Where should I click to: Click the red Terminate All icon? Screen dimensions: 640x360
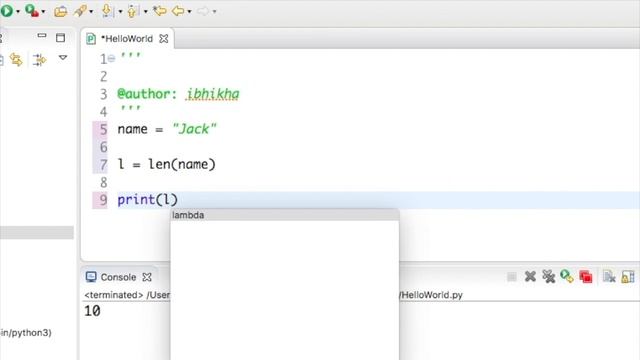point(586,277)
